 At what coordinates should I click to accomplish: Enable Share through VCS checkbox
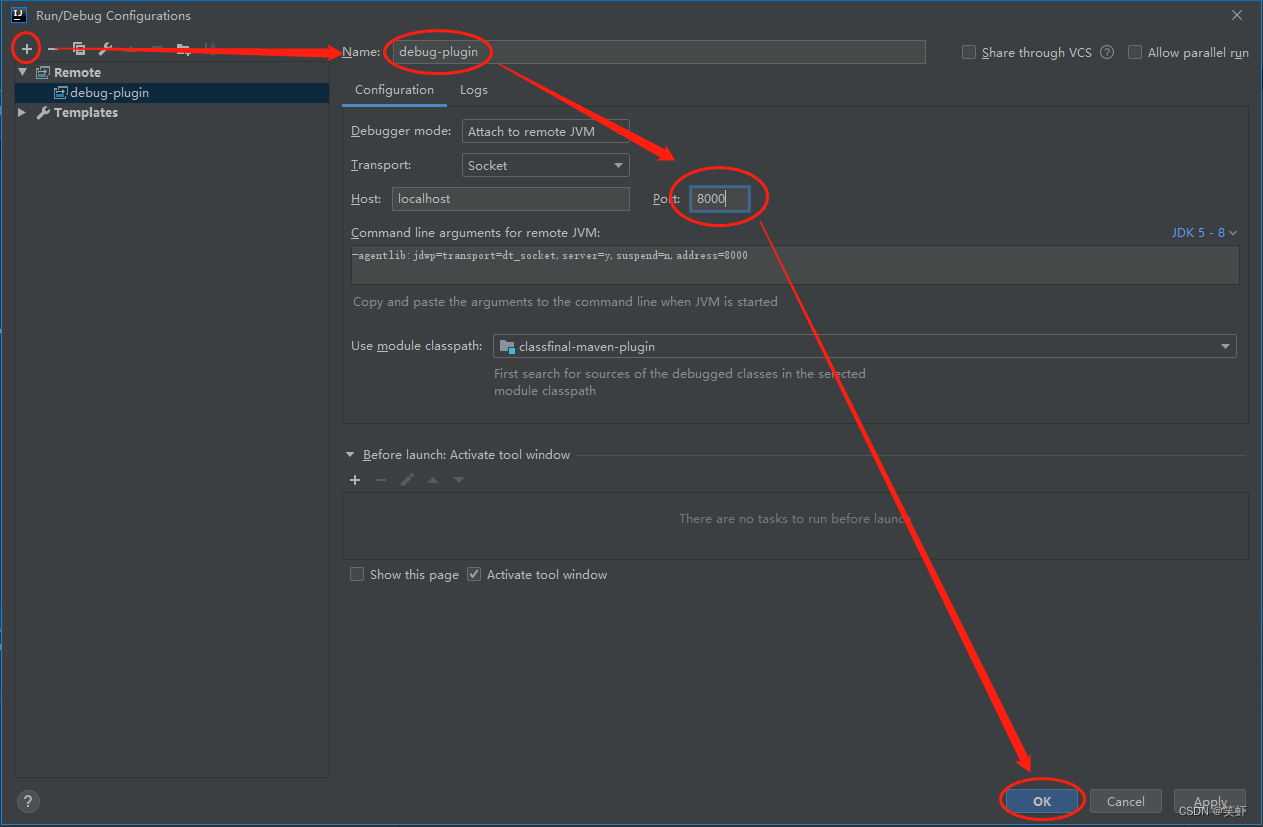[969, 52]
